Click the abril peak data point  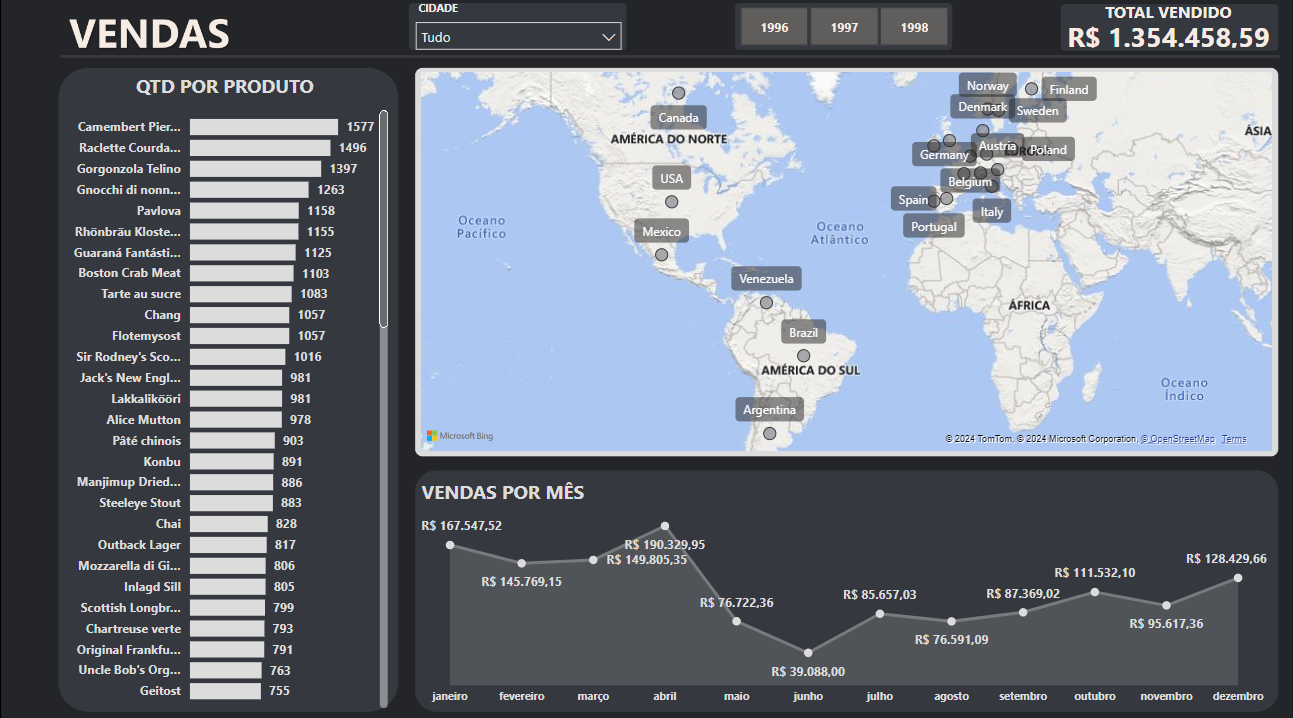pos(665,526)
